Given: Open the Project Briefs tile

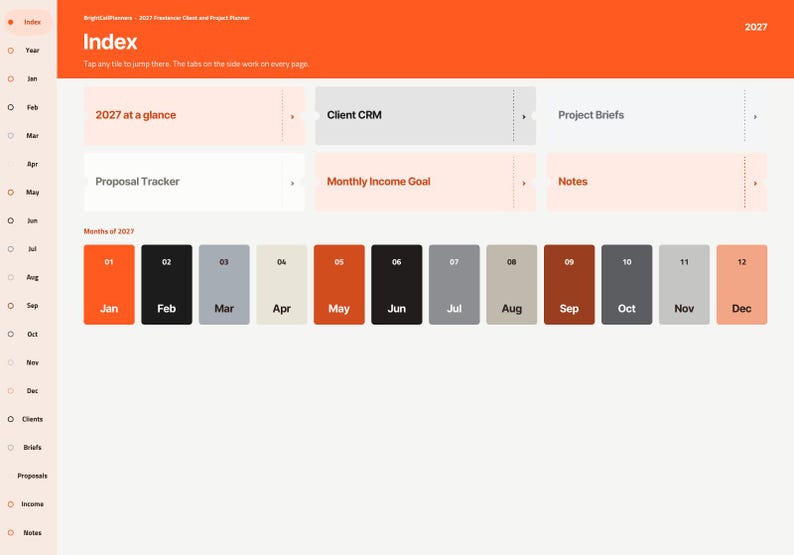Looking at the screenshot, I should click(x=657, y=116).
